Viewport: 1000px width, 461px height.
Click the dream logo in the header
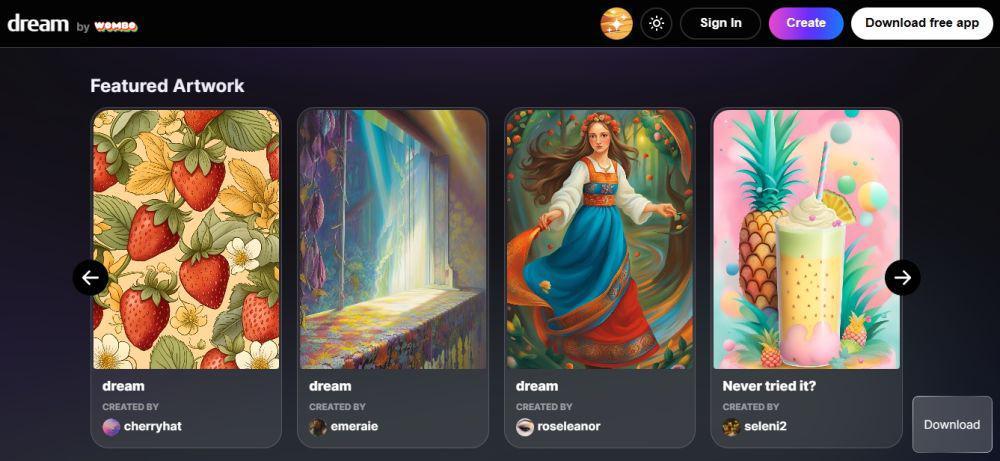[38, 24]
